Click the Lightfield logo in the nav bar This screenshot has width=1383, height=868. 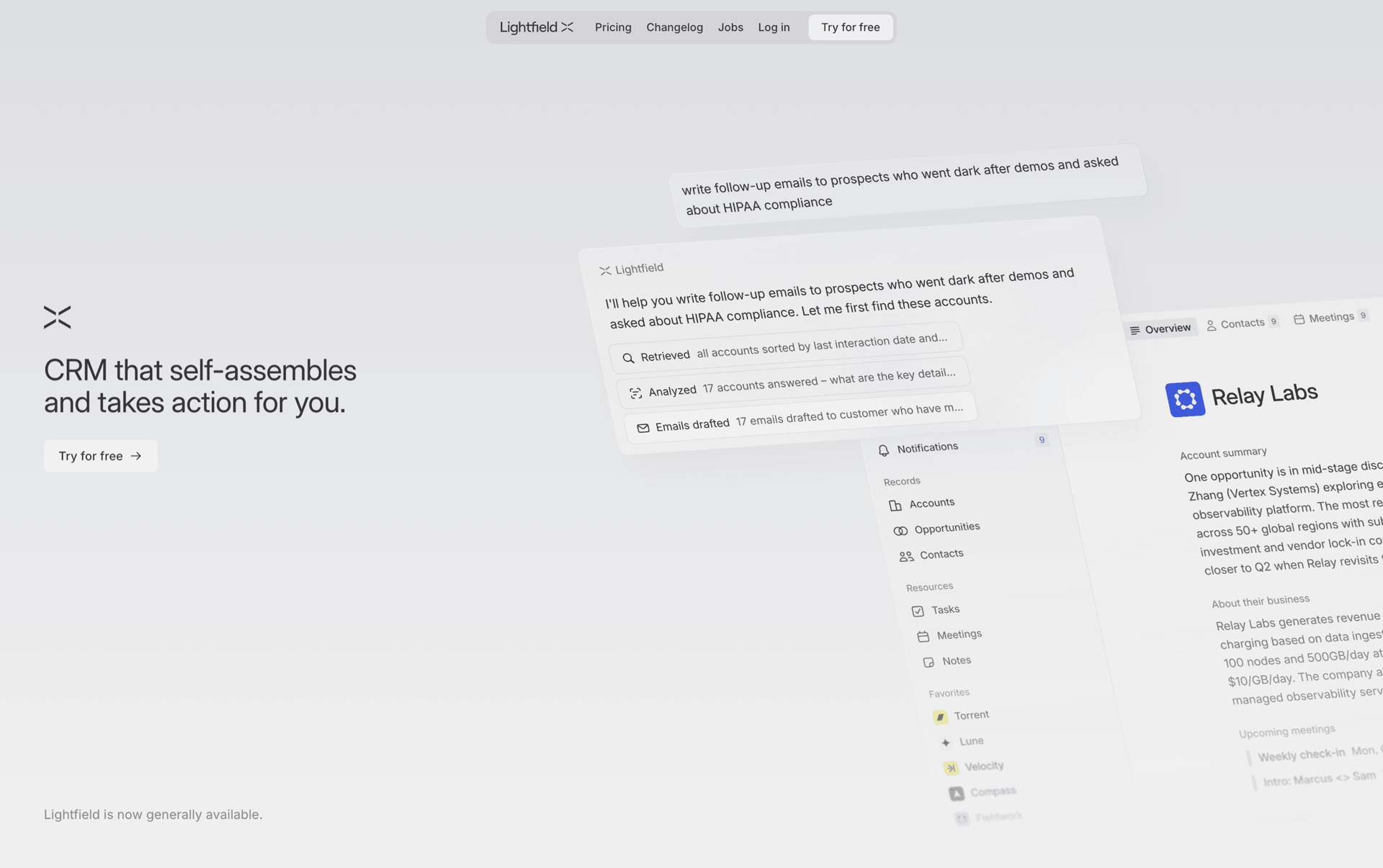537,27
